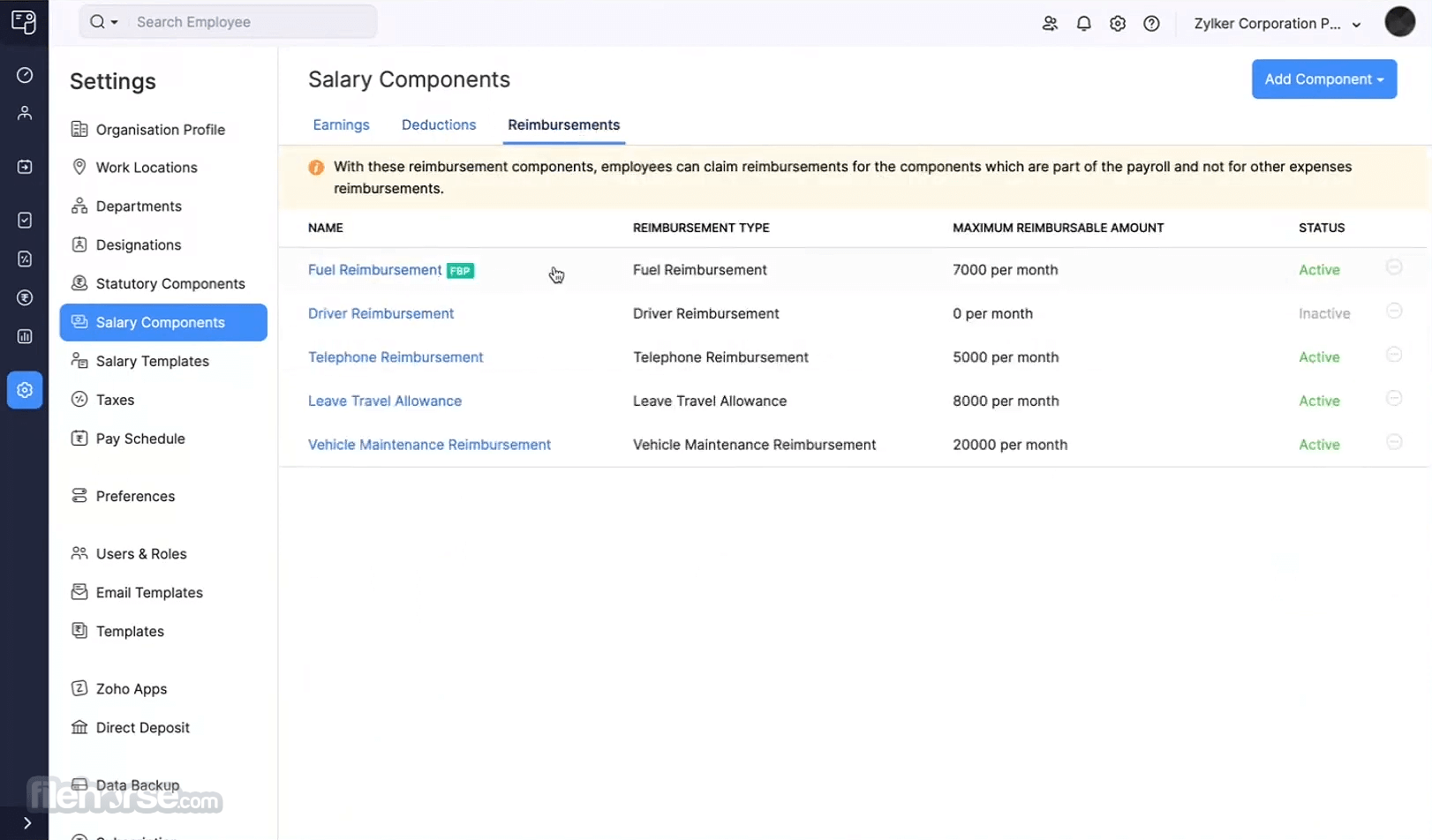Switch to the Earnings tab
Screen dimensions: 1432x840
(341, 125)
